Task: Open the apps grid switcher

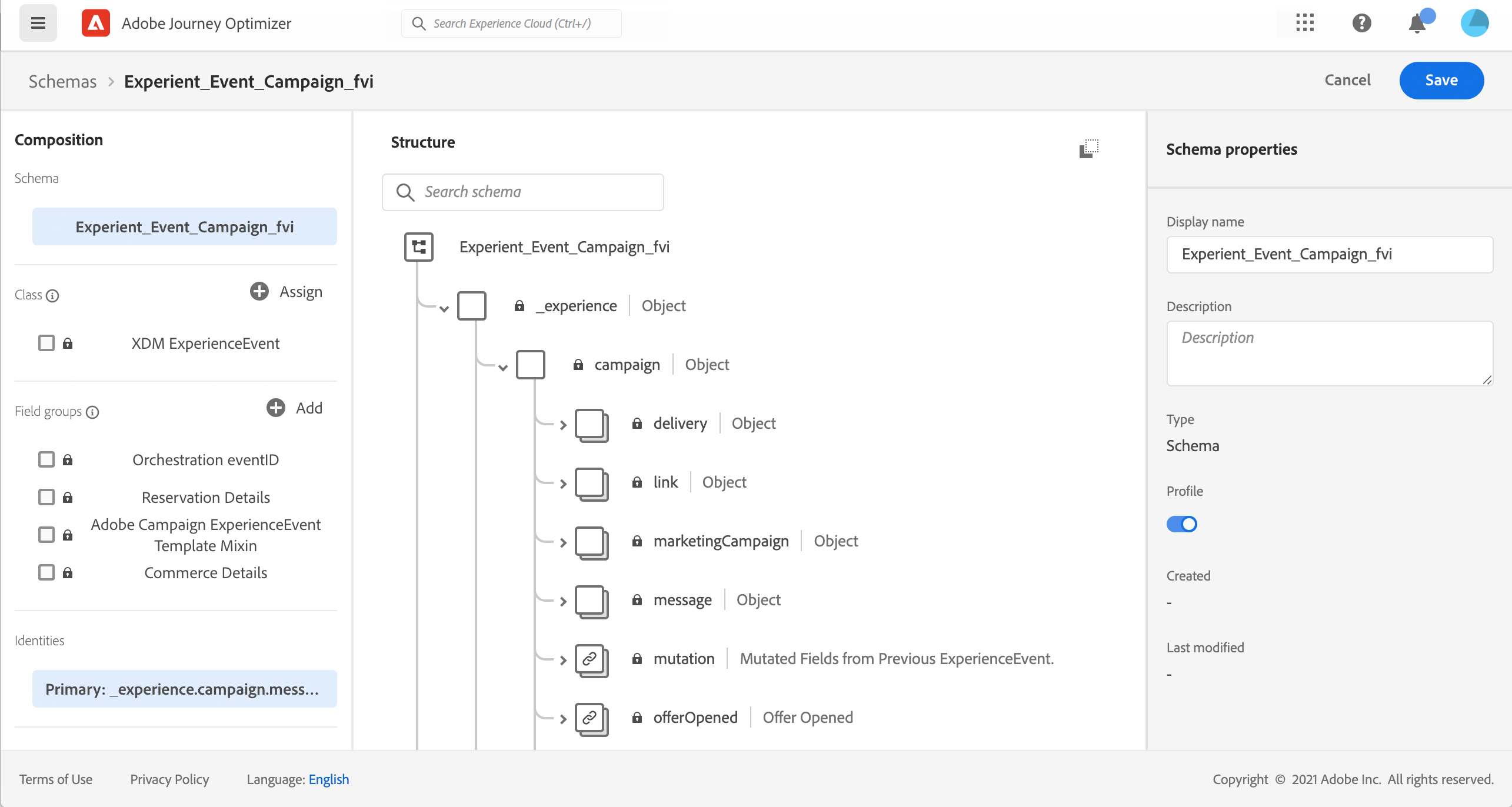Action: (1304, 24)
